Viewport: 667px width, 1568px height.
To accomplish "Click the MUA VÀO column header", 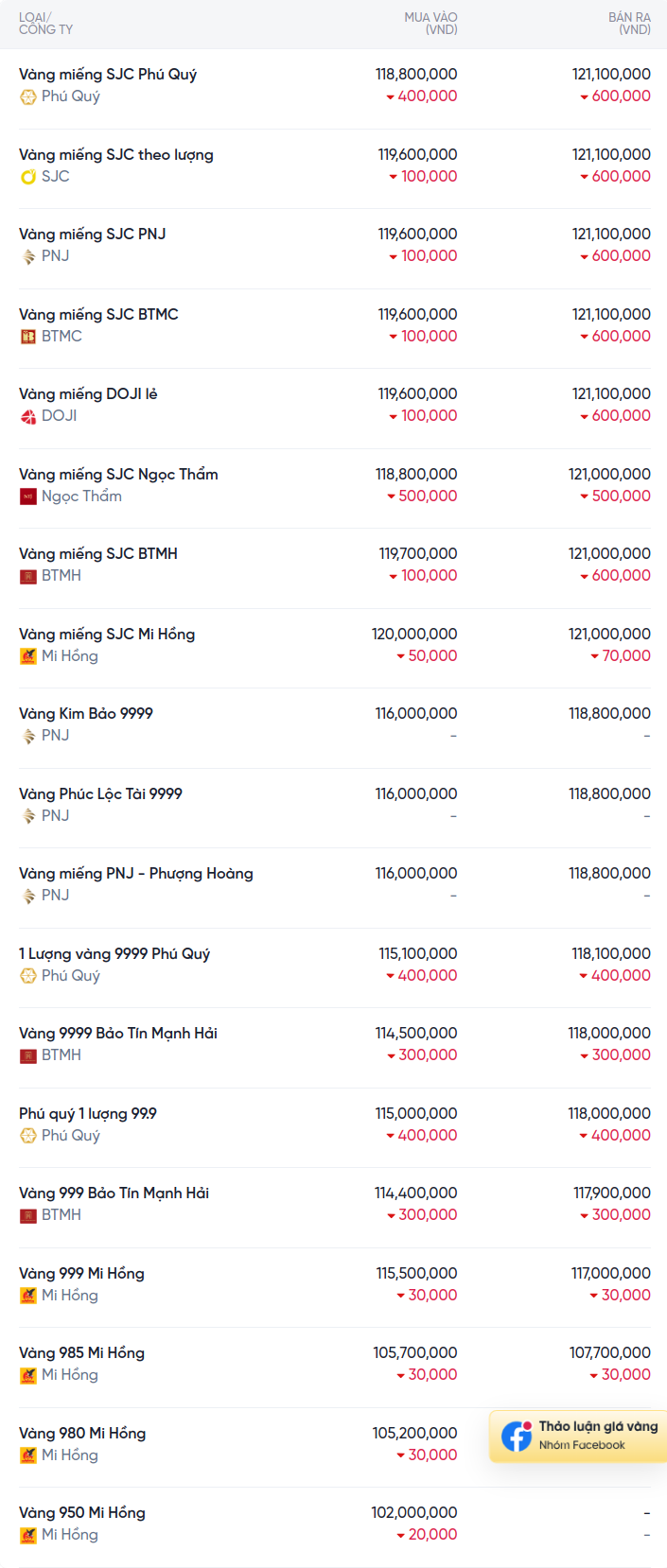I will (x=430, y=24).
